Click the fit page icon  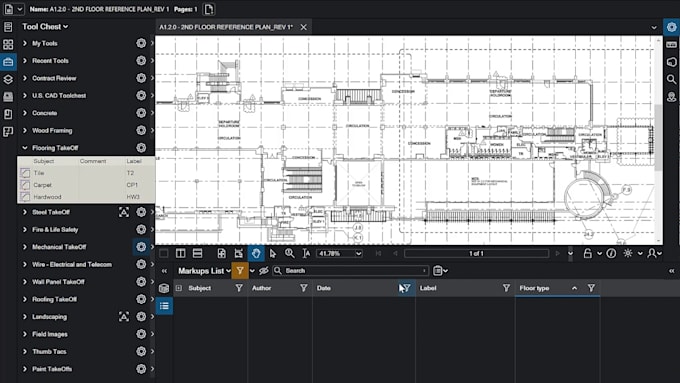point(222,253)
